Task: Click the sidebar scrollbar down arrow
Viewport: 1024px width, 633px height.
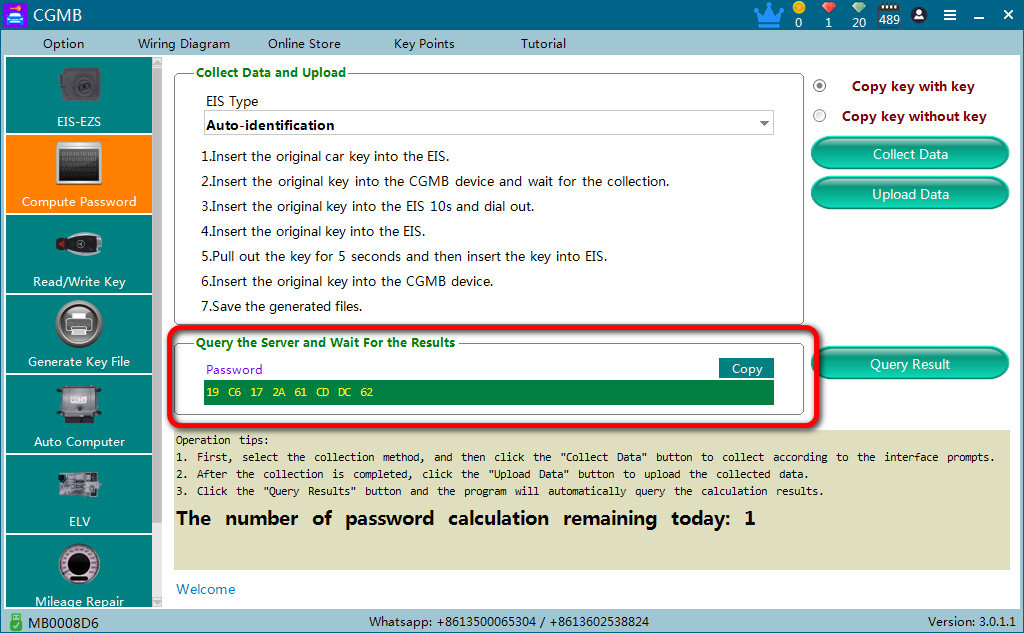Action: (157, 602)
